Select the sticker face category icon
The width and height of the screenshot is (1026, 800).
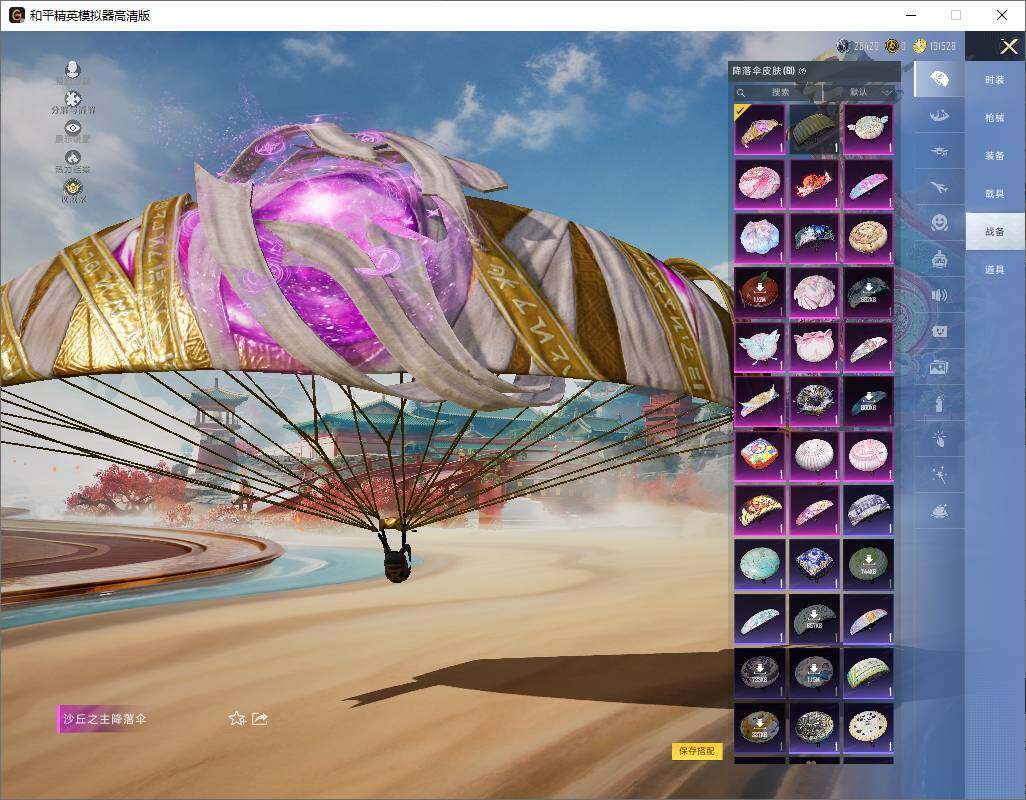939,331
